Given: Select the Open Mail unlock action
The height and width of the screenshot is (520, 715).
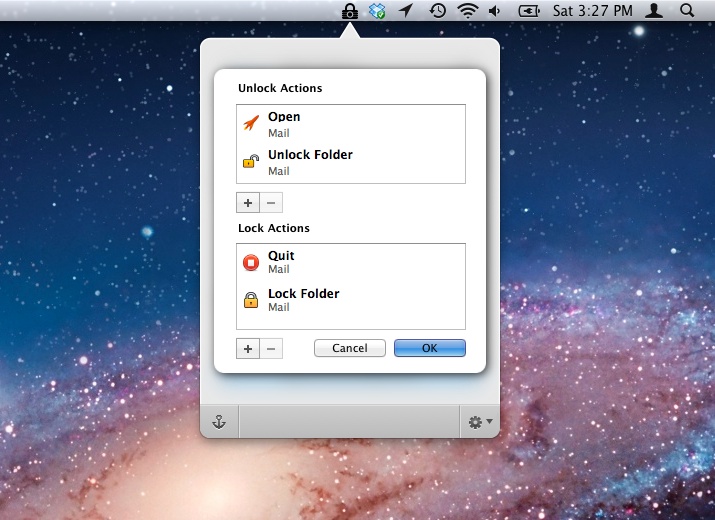Looking at the screenshot, I should point(351,124).
